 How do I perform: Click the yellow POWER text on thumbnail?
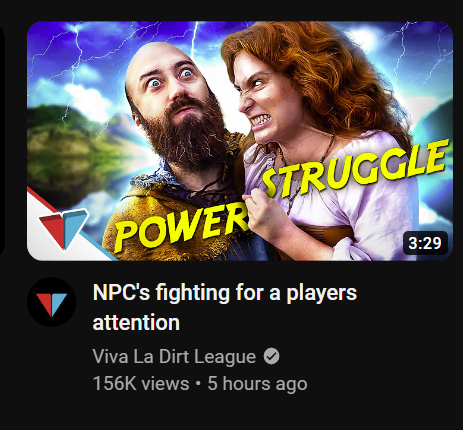click(x=182, y=230)
